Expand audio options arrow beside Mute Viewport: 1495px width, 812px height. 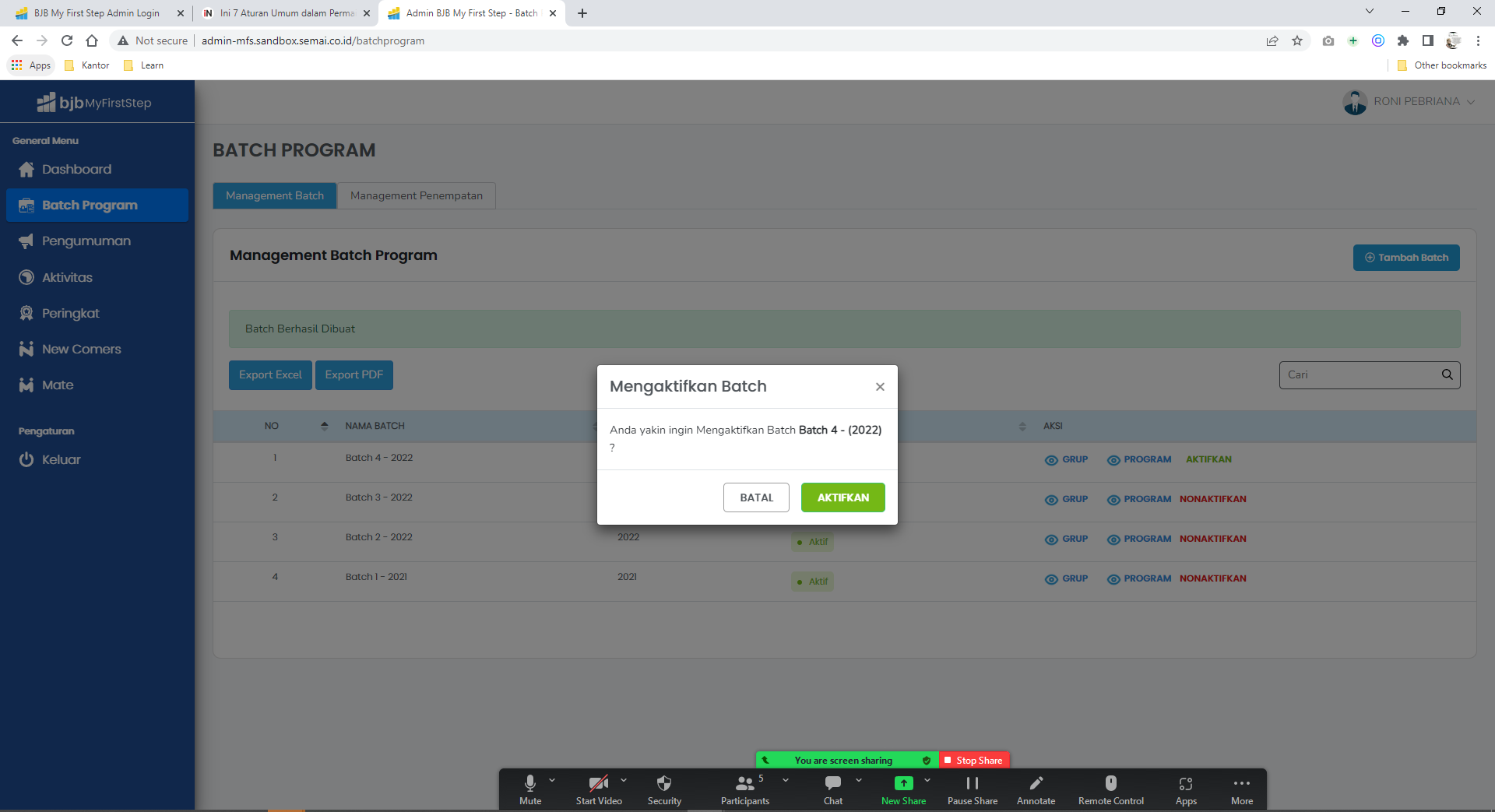click(552, 780)
